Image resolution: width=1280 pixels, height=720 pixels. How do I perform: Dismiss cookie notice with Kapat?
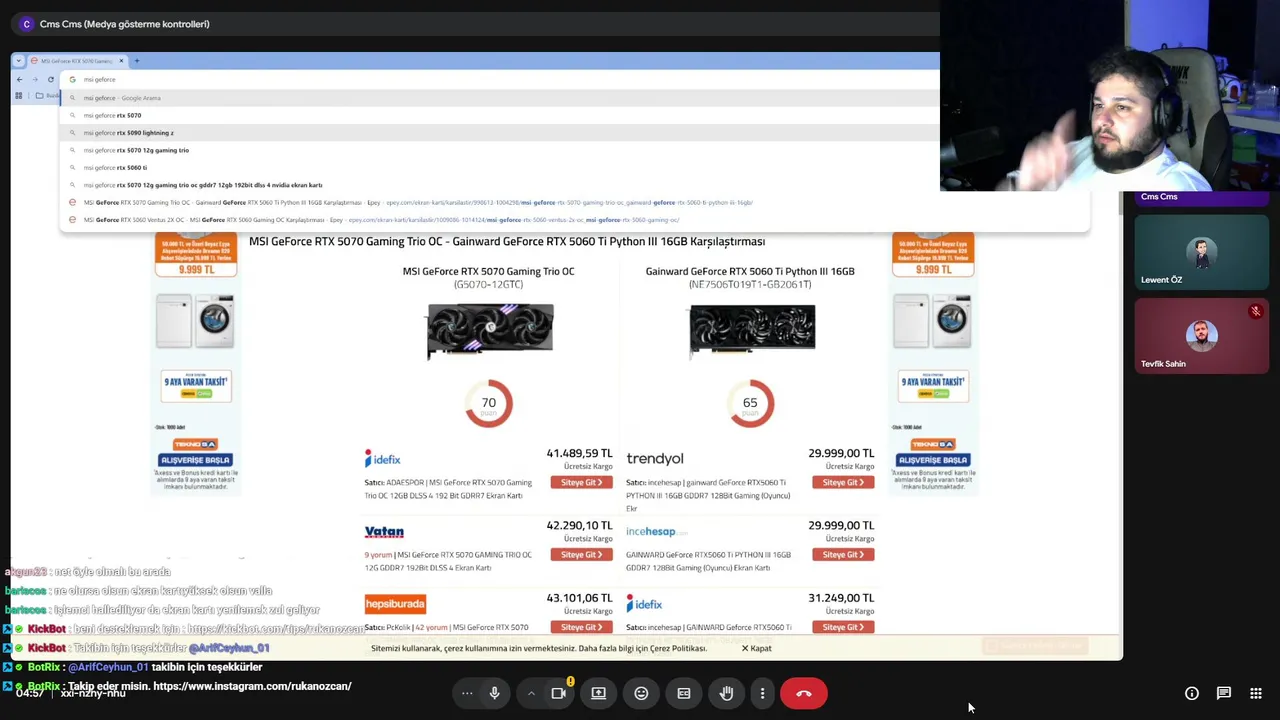tap(756, 648)
